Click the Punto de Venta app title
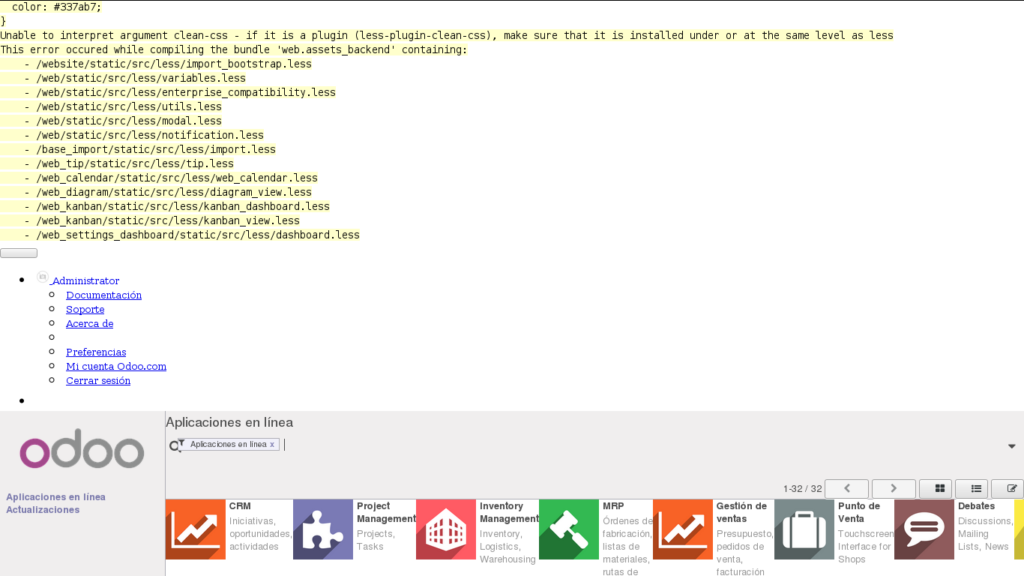Viewport: 1024px width, 576px height. pyautogui.click(x=861, y=513)
